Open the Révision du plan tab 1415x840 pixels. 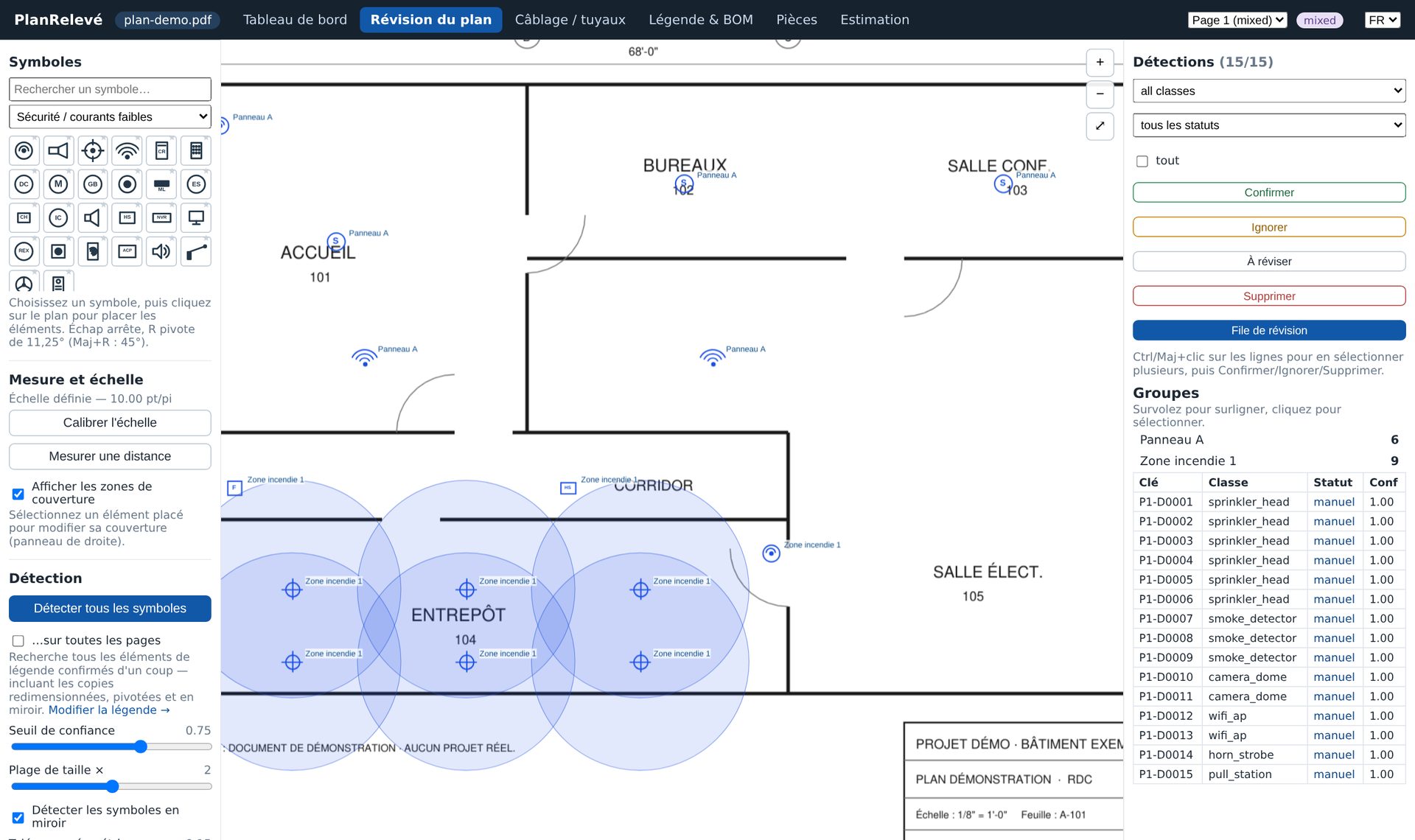[x=431, y=20]
